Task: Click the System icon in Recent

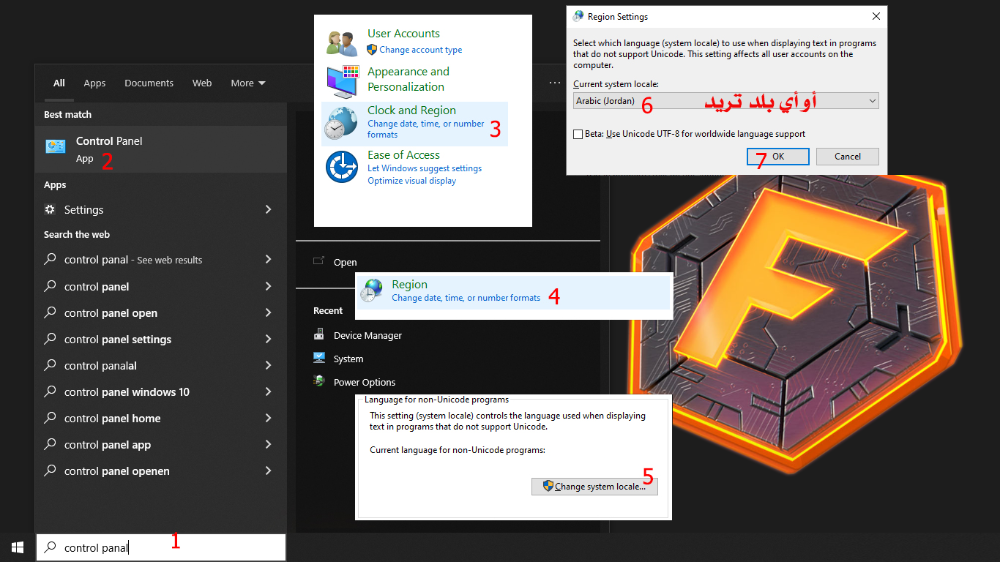Action: click(x=319, y=358)
